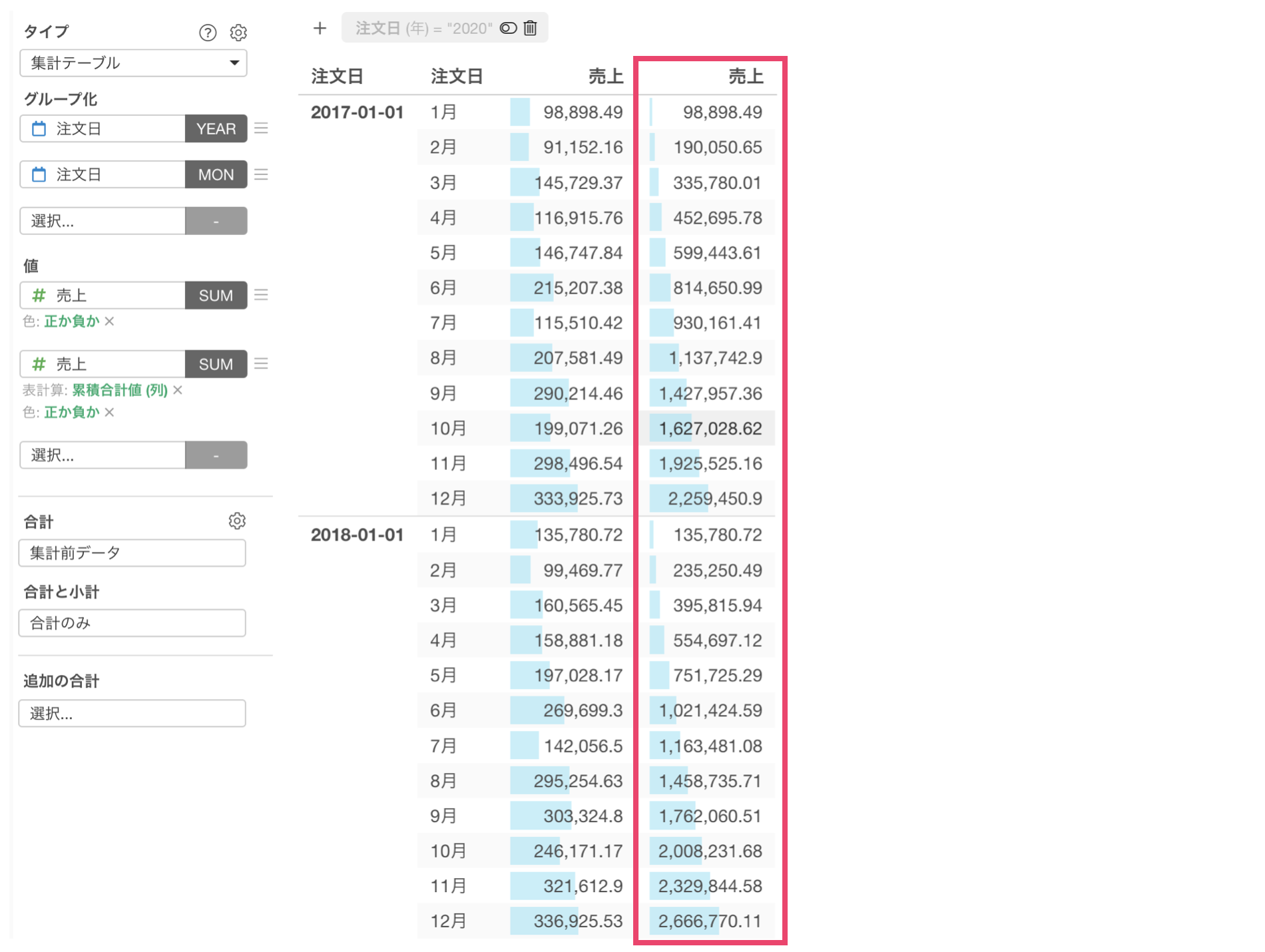Viewport: 1265px width, 952px height.
Task: Open the chart type settings gear
Action: 238,33
